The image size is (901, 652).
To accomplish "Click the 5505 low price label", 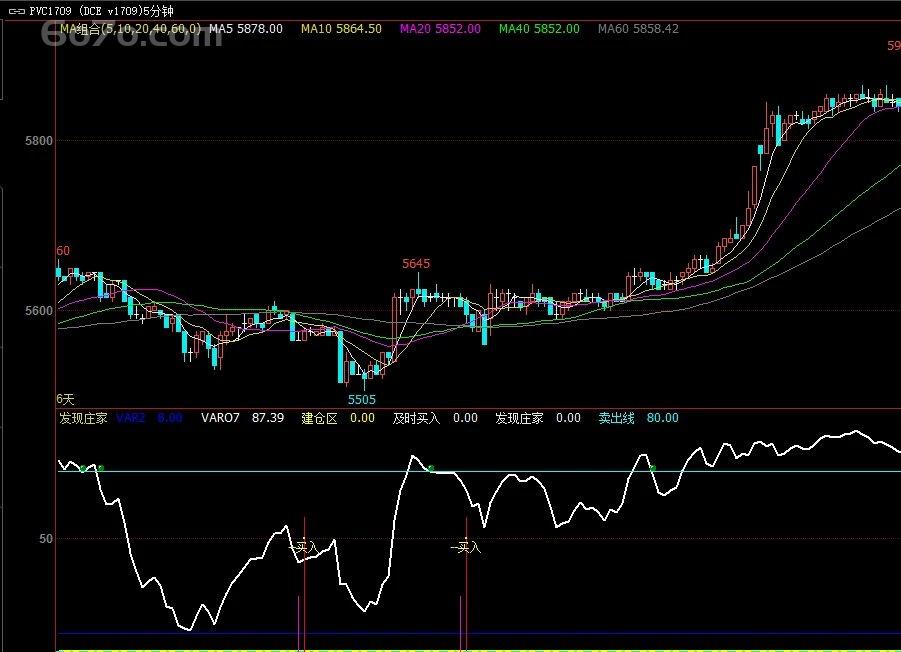I will tap(361, 399).
